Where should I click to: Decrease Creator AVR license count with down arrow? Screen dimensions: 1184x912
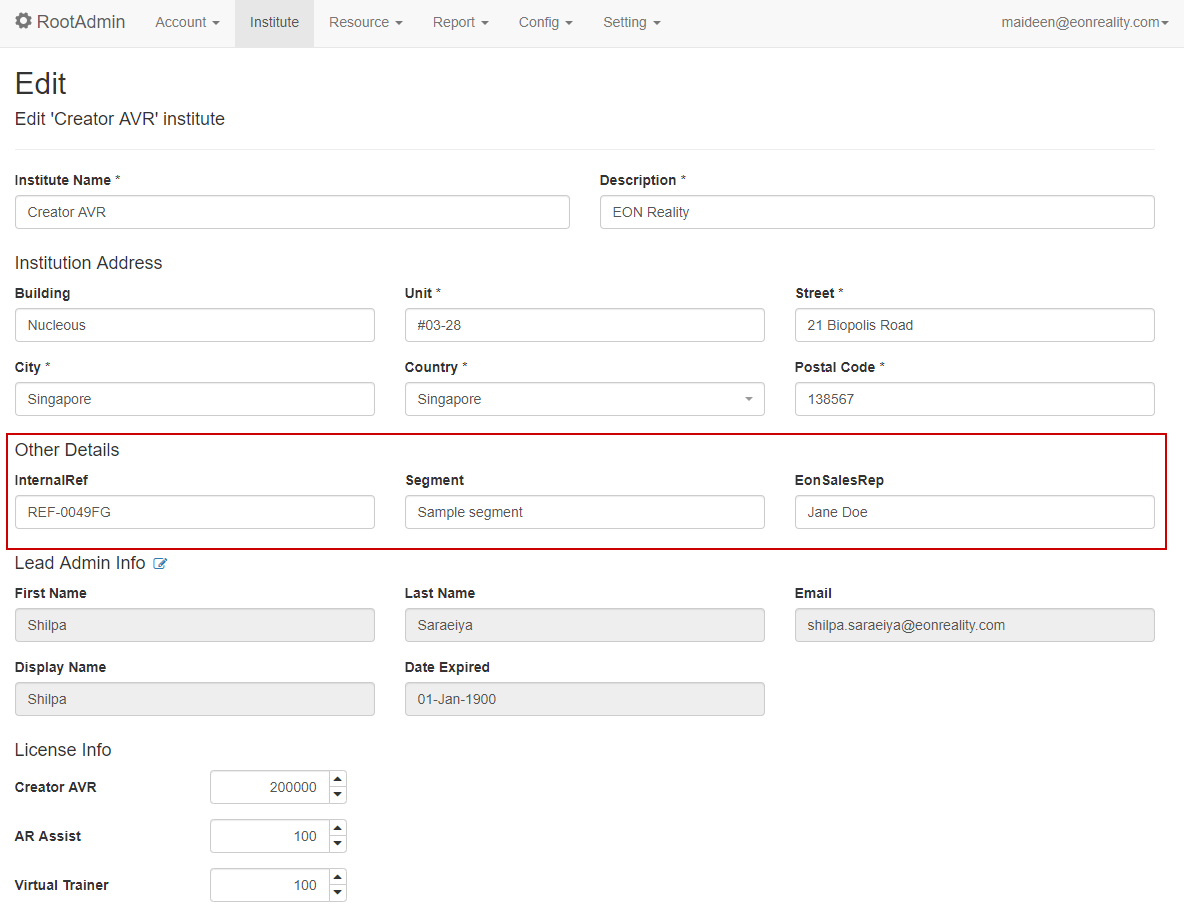[x=338, y=795]
